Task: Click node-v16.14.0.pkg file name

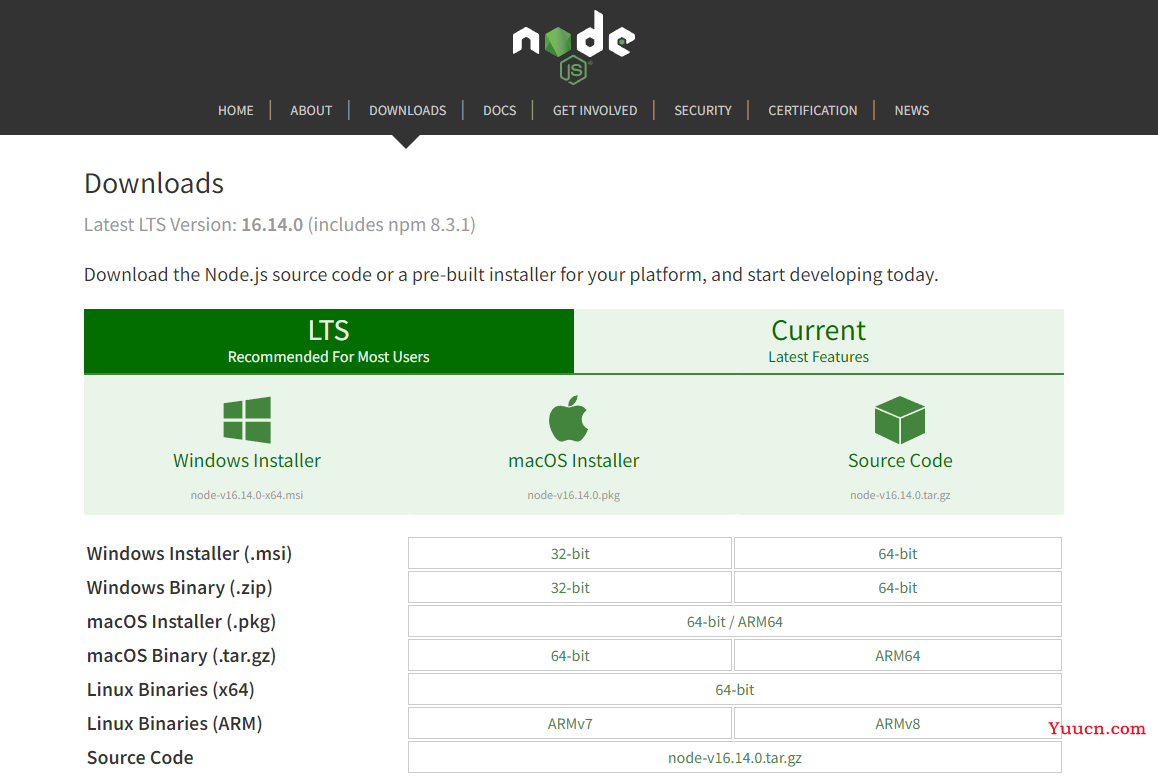Action: click(573, 495)
